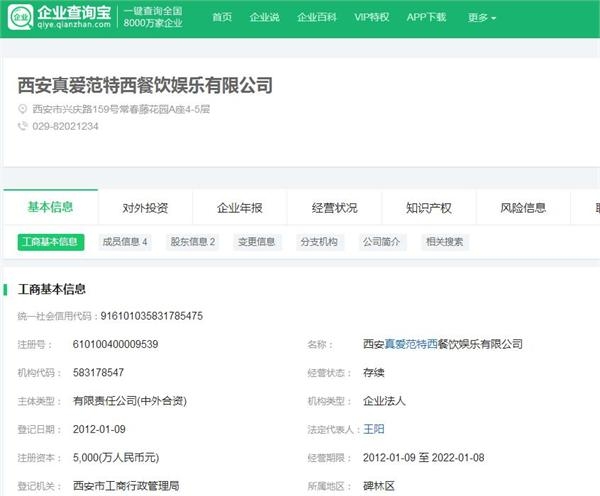Open VIP特权 in the header
The height and width of the screenshot is (496, 600).
click(371, 17)
